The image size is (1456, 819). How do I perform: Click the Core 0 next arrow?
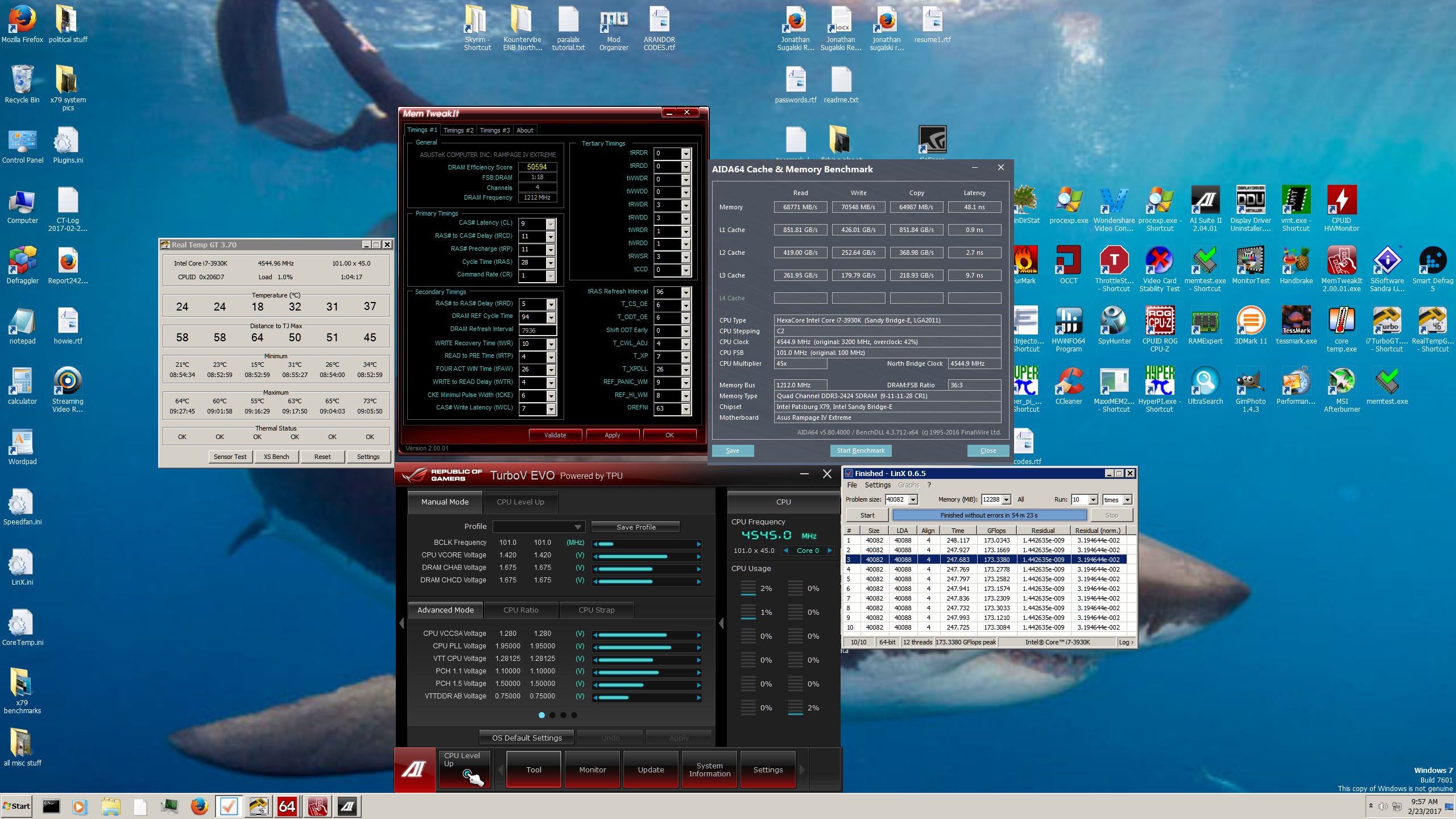point(830,551)
